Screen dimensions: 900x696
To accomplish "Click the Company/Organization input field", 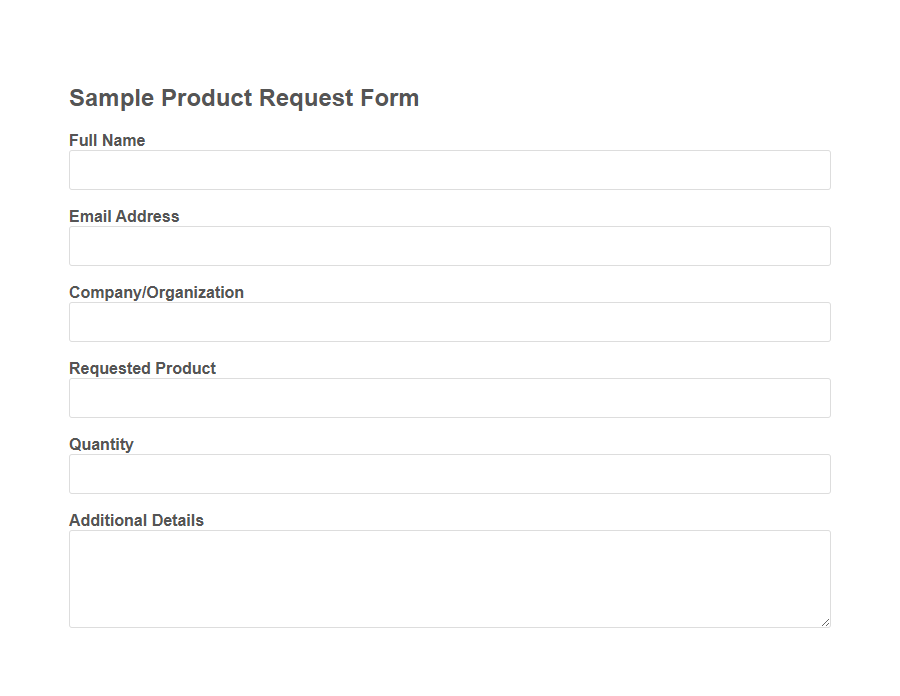I will (449, 321).
